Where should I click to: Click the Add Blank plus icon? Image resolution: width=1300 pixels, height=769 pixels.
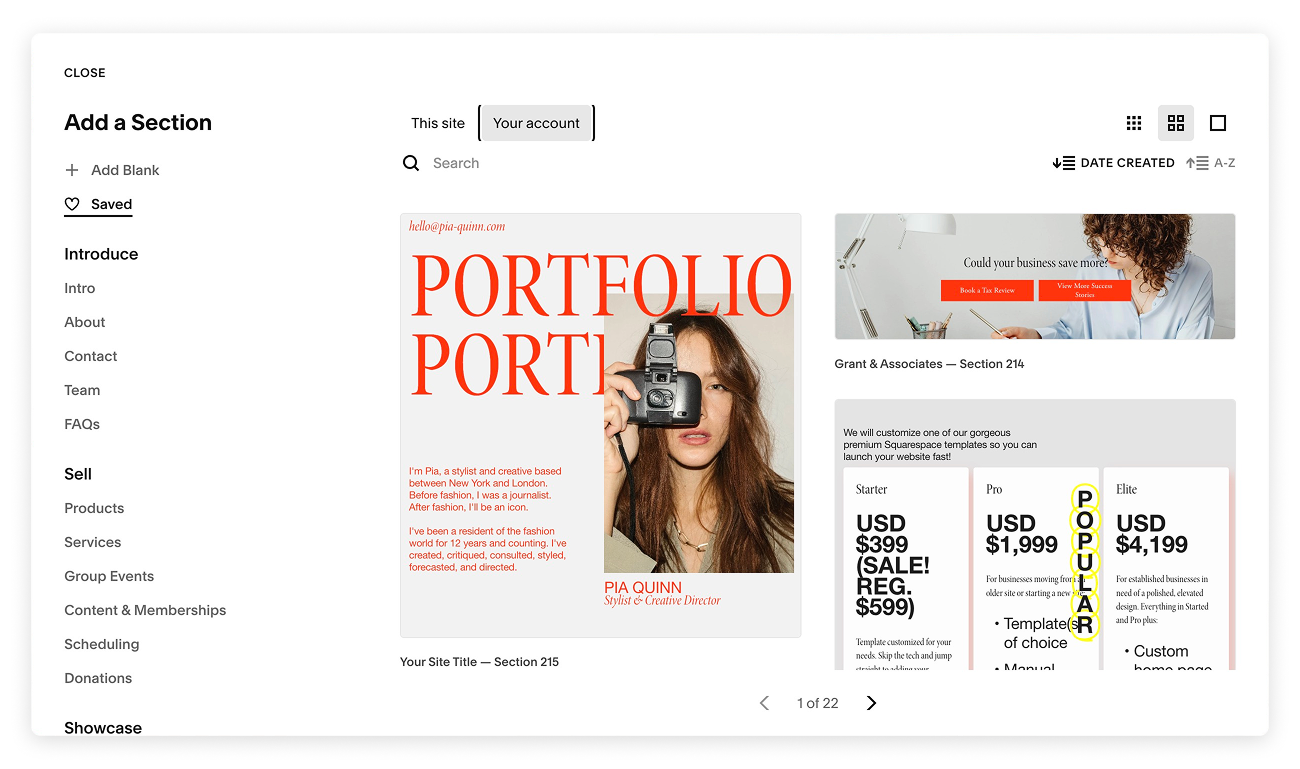pyautogui.click(x=72, y=170)
